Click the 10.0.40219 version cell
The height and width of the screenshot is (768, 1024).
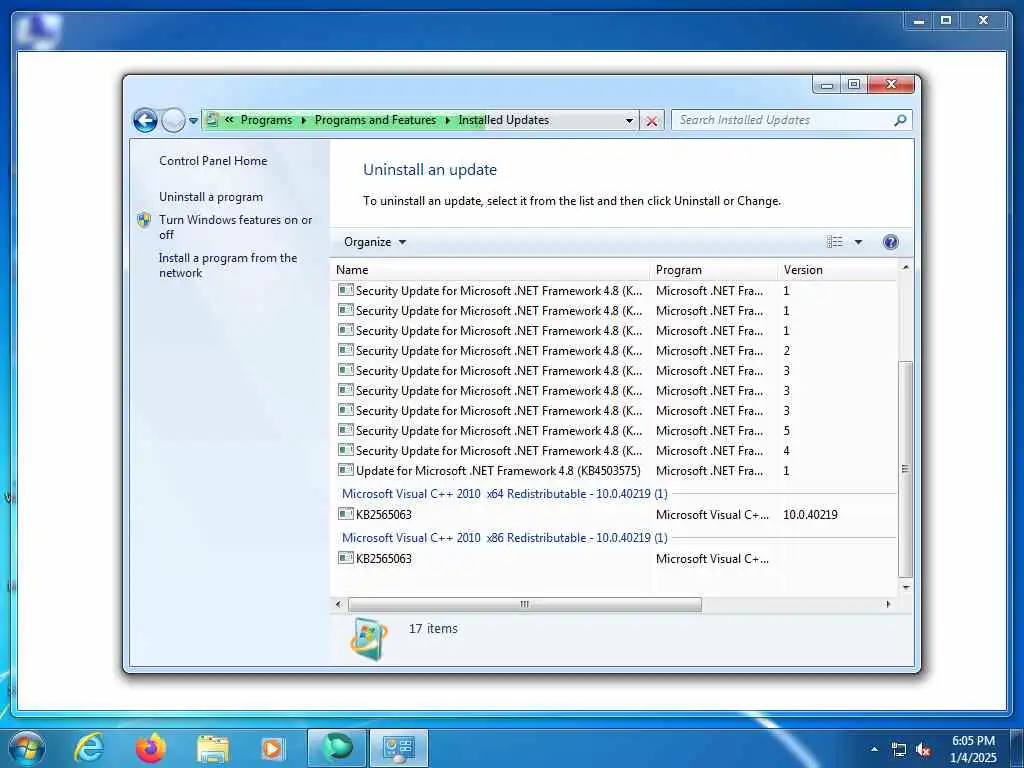[810, 515]
